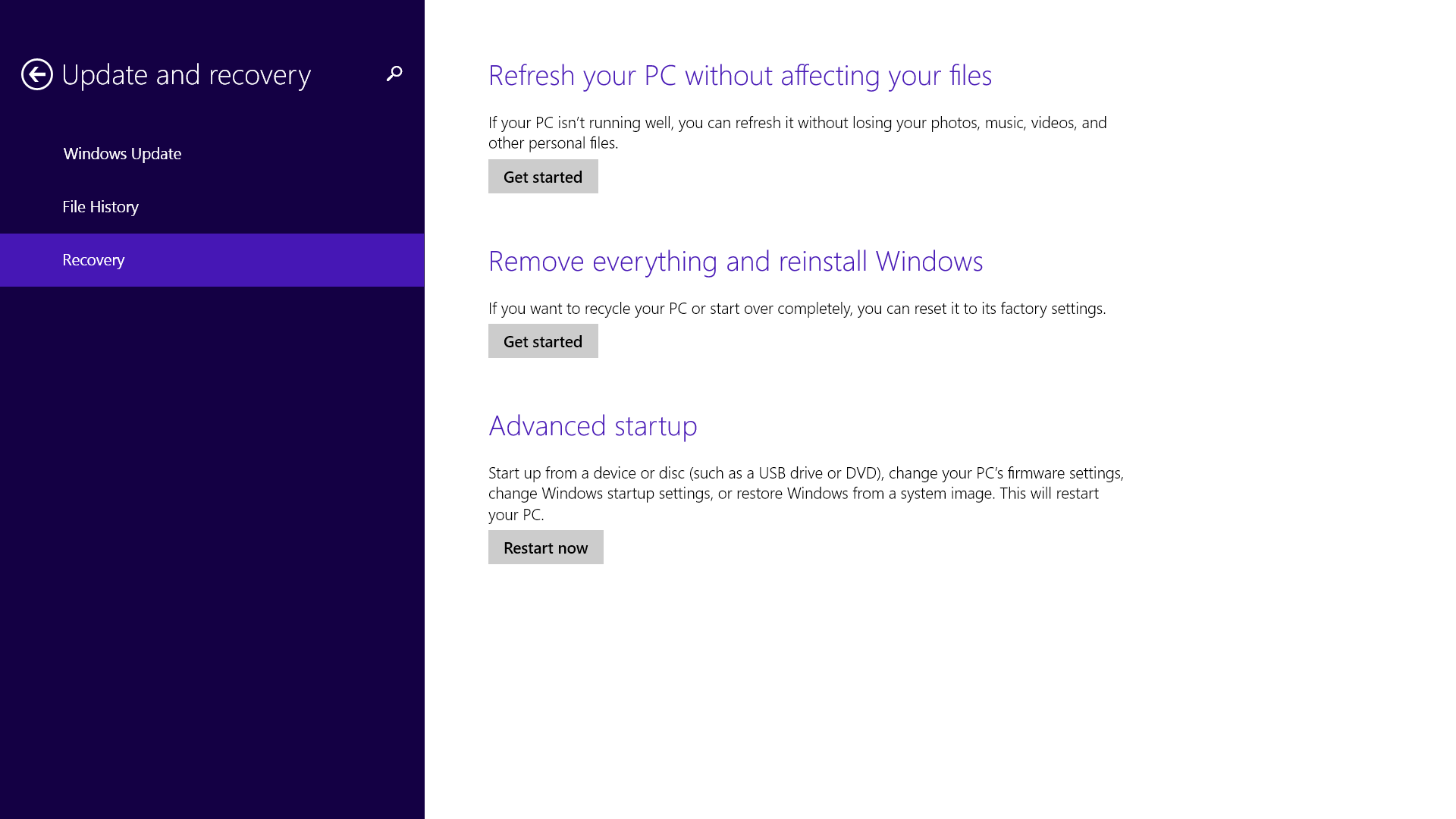This screenshot has width=1456, height=819.
Task: Click the paragraph about refreshing without losing photos
Action: (797, 123)
